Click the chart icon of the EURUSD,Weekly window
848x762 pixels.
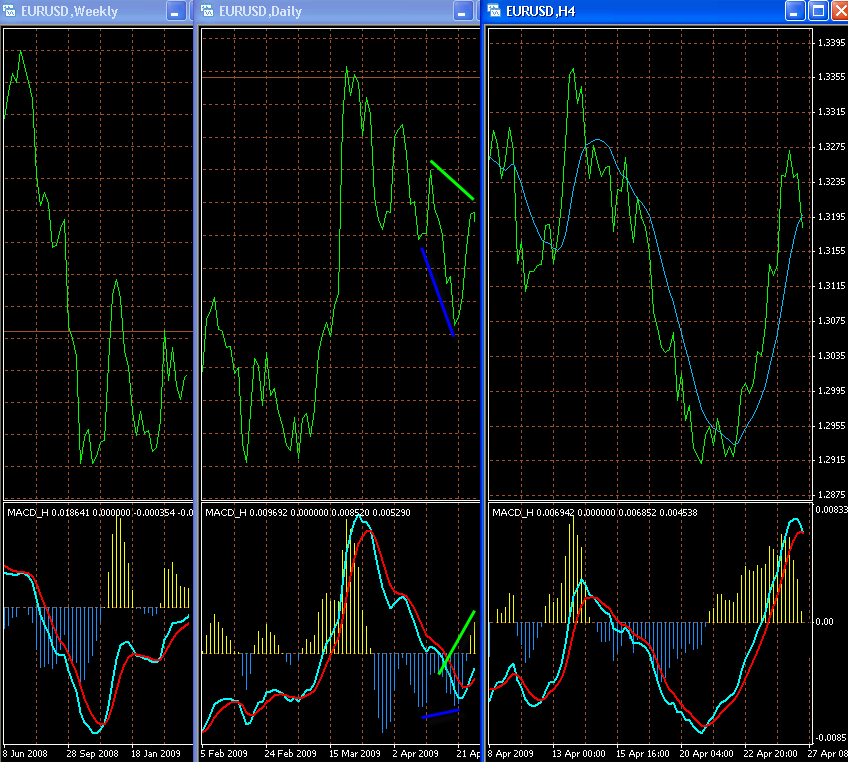(9, 11)
